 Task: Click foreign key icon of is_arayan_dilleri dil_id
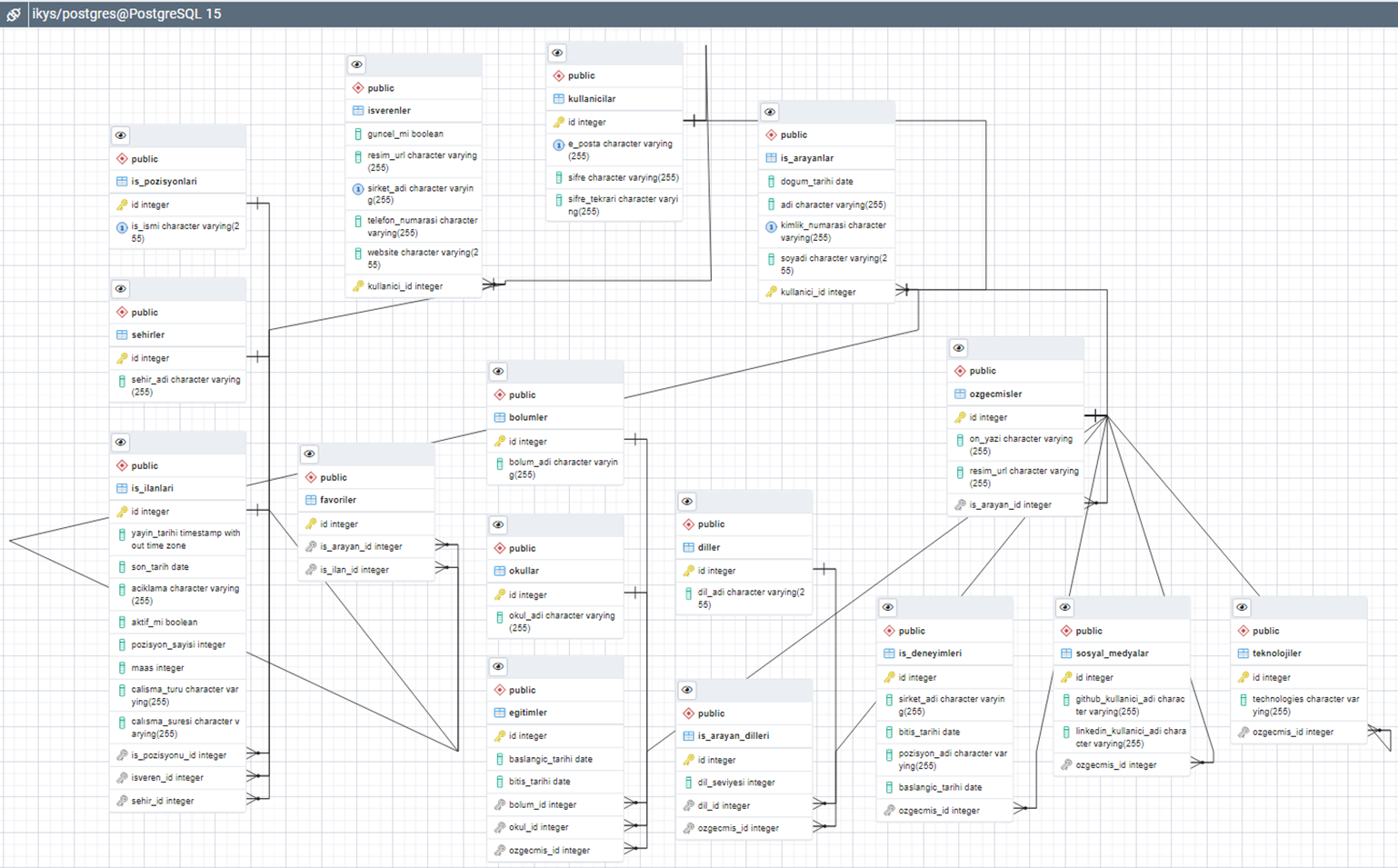tap(688, 805)
